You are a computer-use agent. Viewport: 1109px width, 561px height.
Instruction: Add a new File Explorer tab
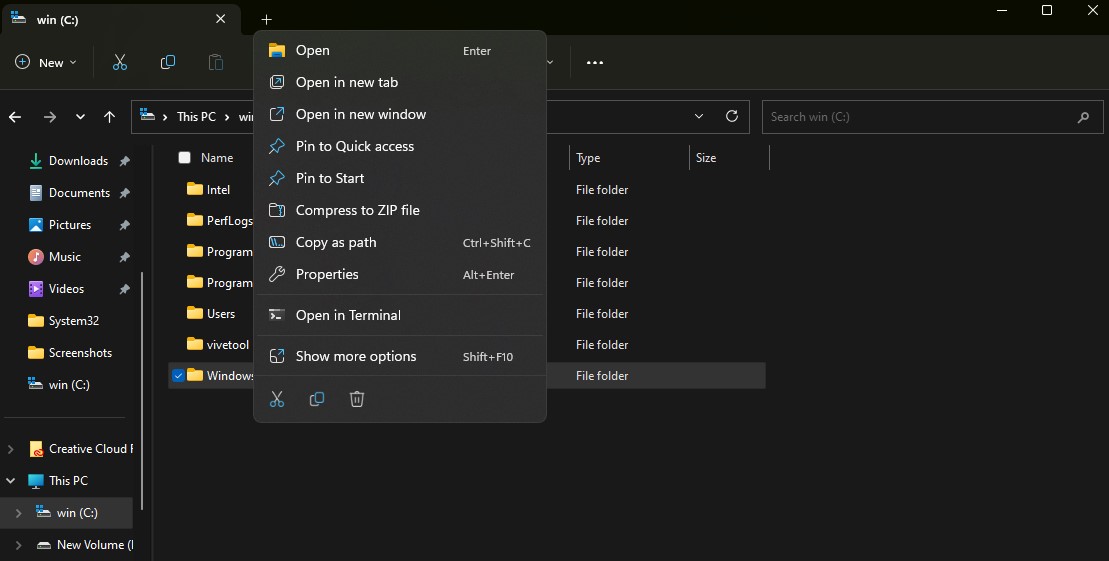[x=266, y=20]
